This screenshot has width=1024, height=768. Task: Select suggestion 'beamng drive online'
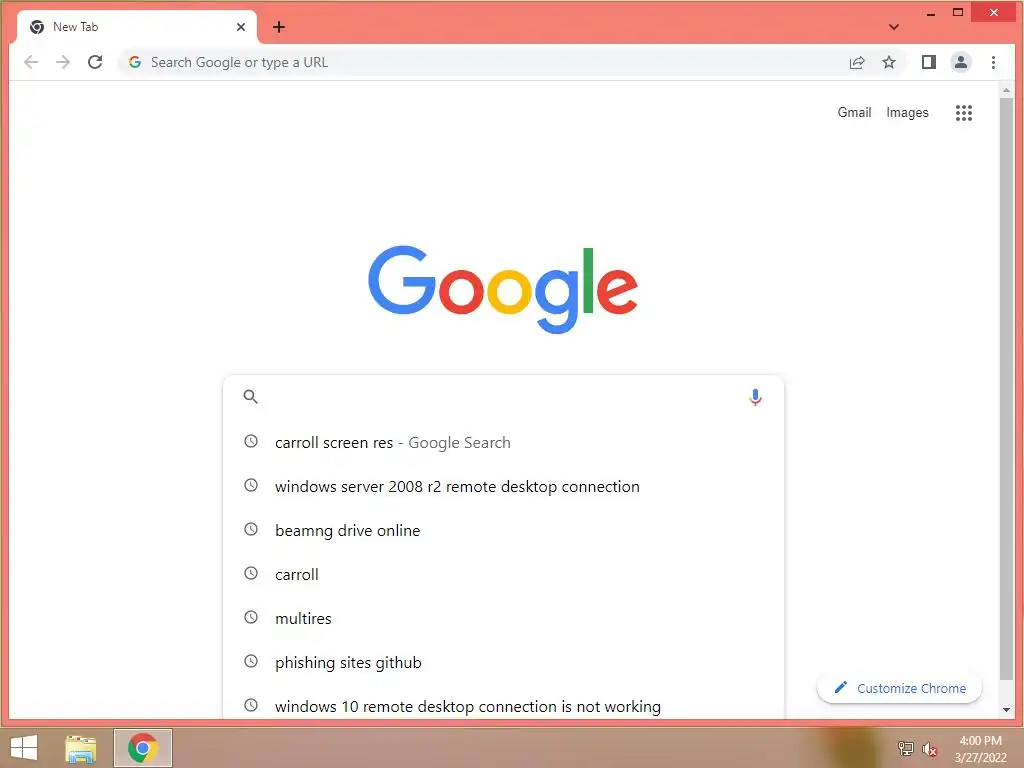503,530
